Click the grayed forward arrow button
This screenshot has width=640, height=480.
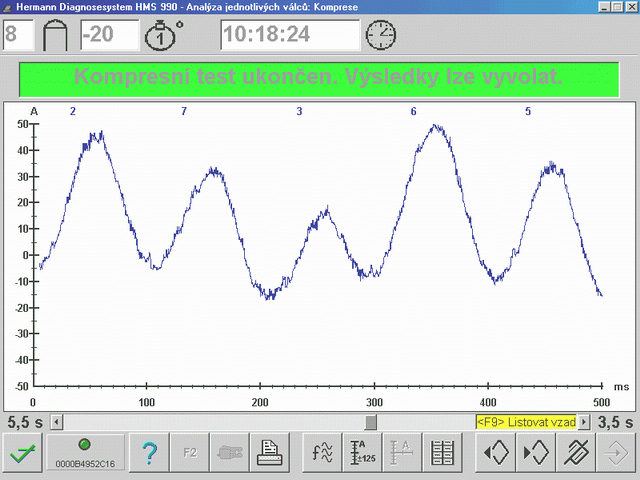click(x=616, y=453)
